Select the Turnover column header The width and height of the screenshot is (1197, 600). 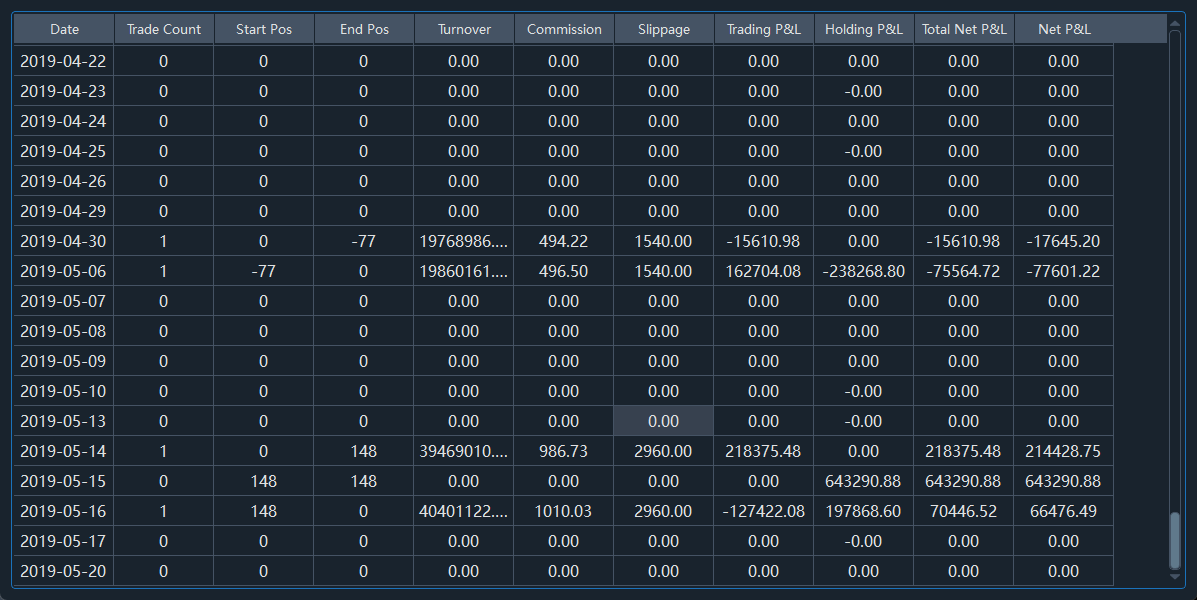464,29
